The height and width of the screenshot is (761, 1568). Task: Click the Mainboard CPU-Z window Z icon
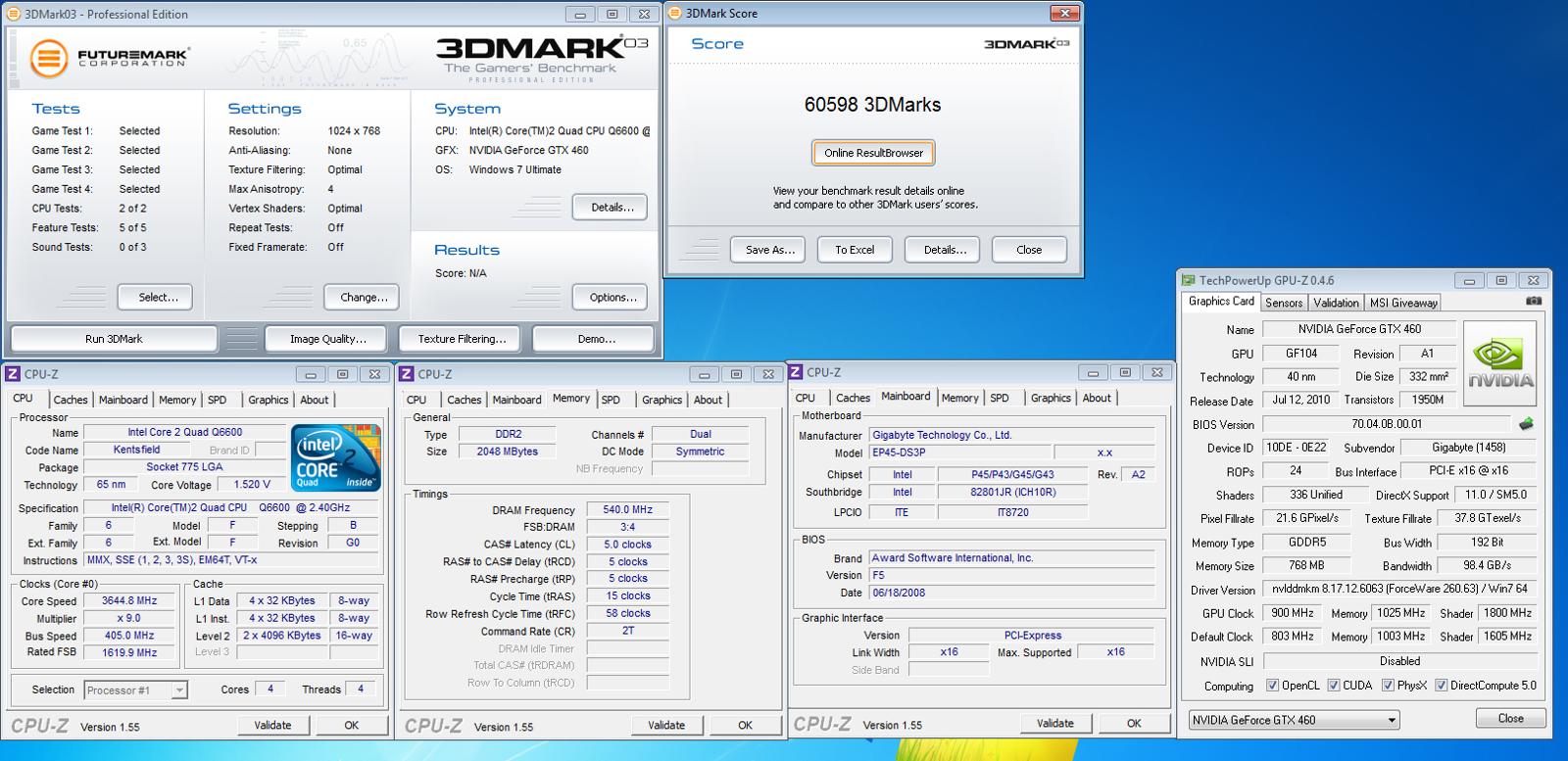coord(796,372)
